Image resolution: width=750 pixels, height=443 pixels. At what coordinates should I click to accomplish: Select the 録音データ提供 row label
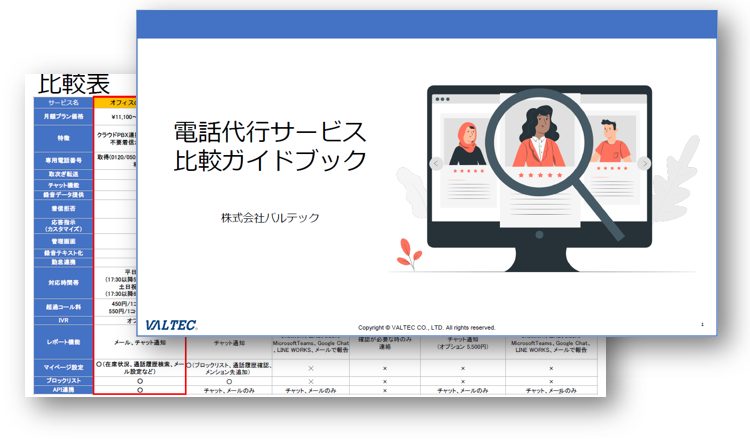pos(64,195)
